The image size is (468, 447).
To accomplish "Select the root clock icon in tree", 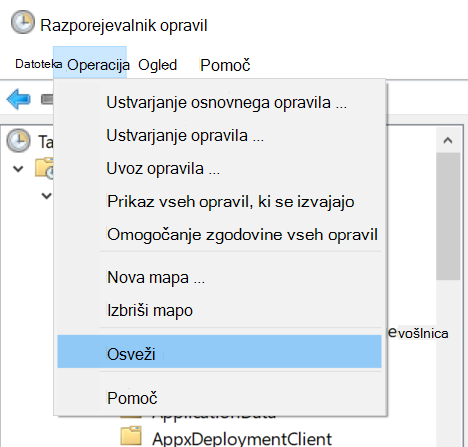I will 19,141.
